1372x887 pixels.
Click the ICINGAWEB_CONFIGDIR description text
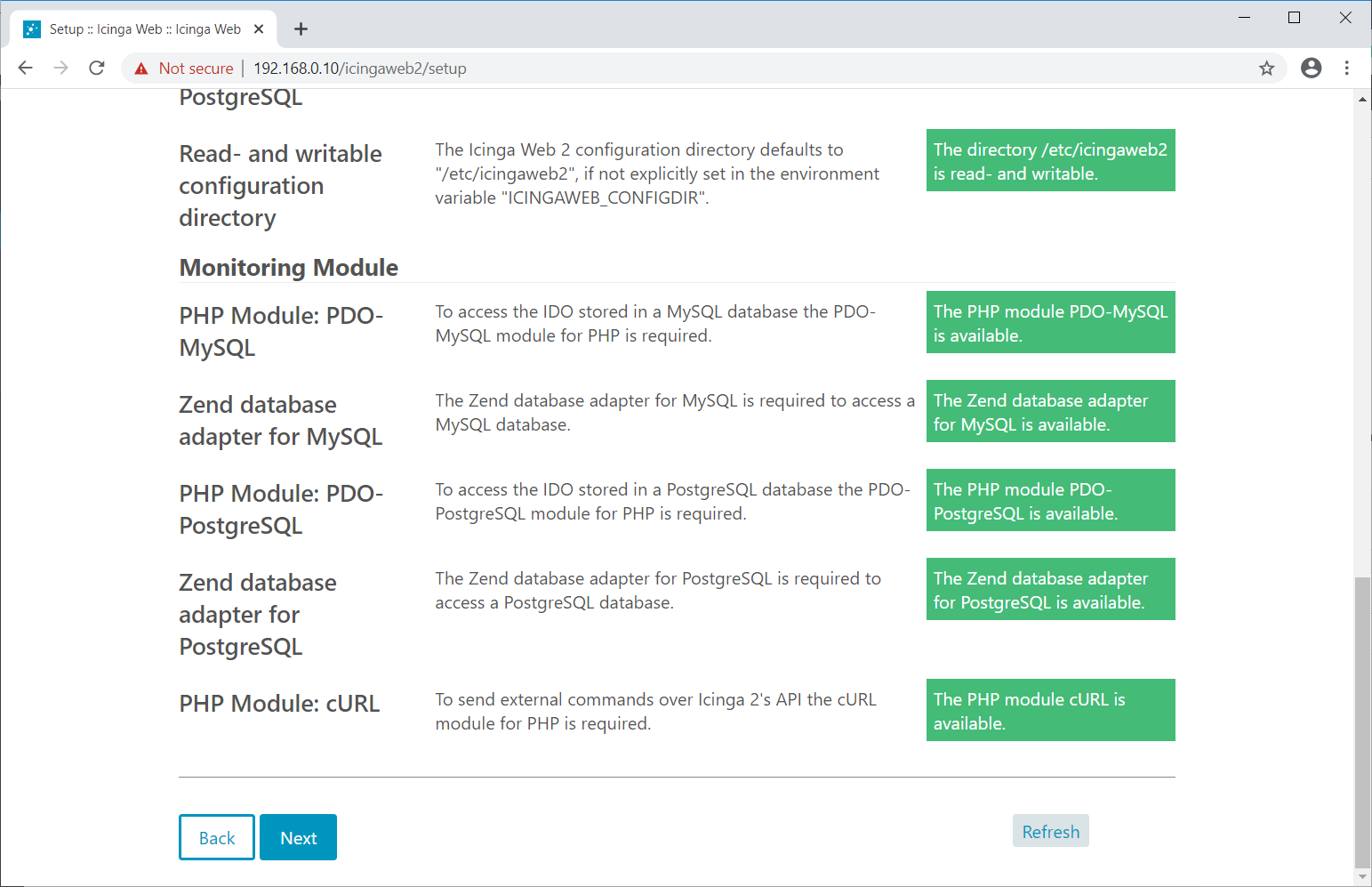657,173
